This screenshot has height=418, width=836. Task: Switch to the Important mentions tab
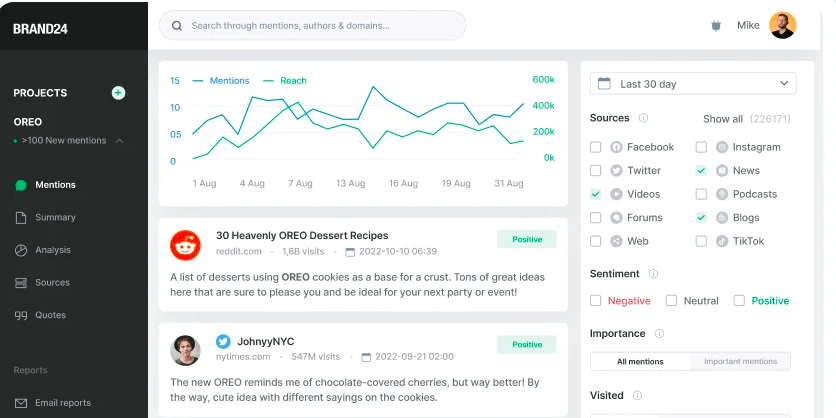(740, 361)
